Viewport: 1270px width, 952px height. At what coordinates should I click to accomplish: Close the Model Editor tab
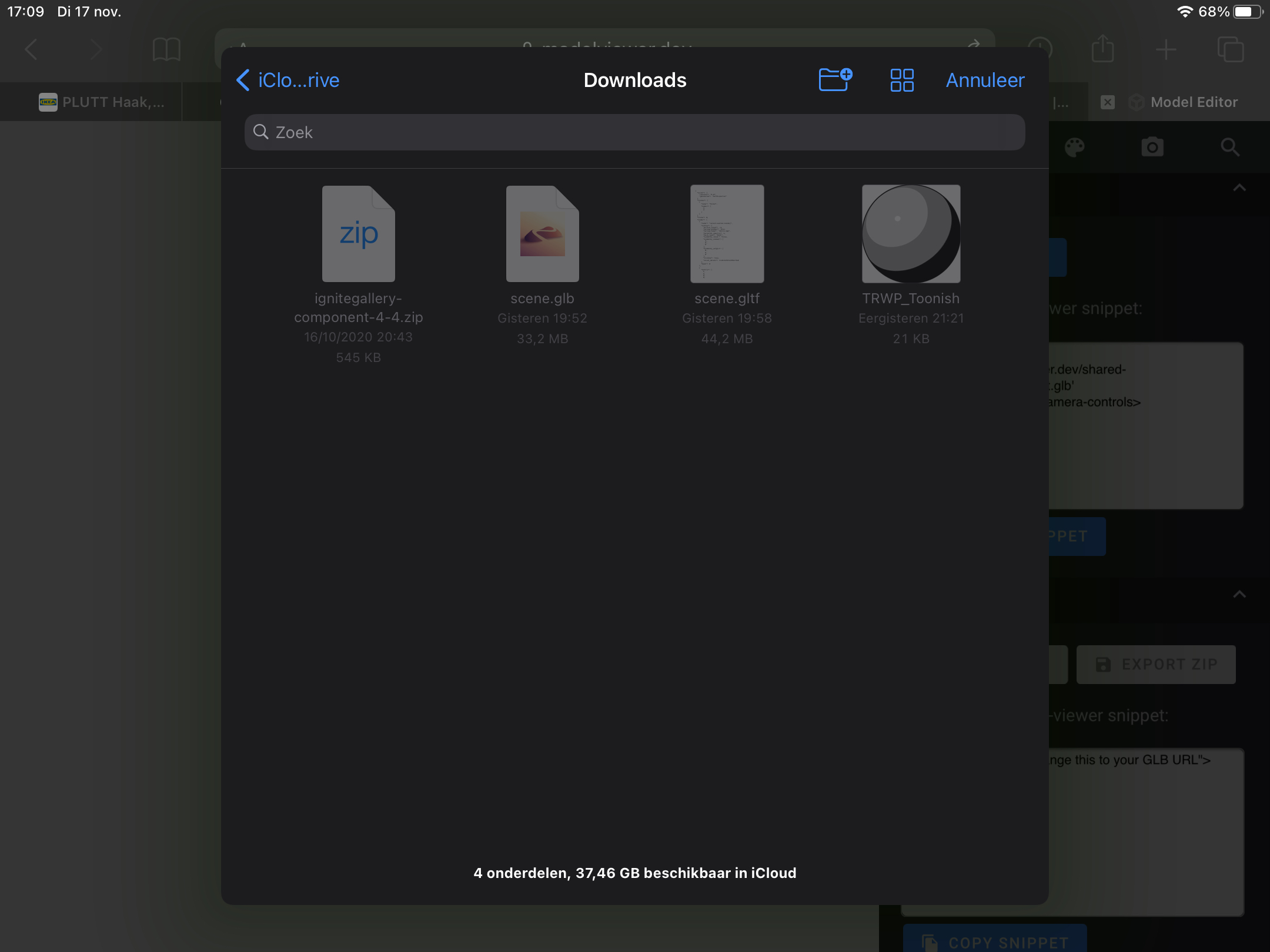(x=1108, y=102)
